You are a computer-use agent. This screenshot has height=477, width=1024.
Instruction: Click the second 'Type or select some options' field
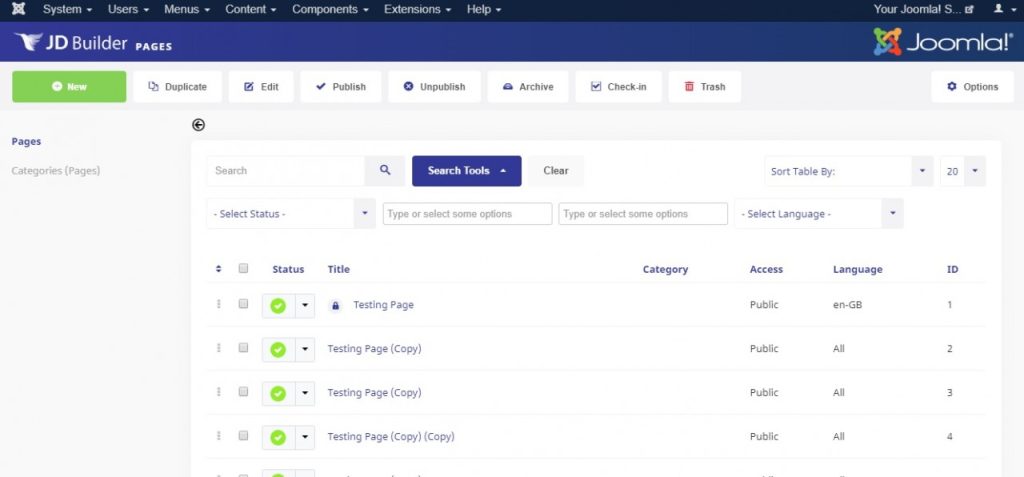(x=643, y=214)
